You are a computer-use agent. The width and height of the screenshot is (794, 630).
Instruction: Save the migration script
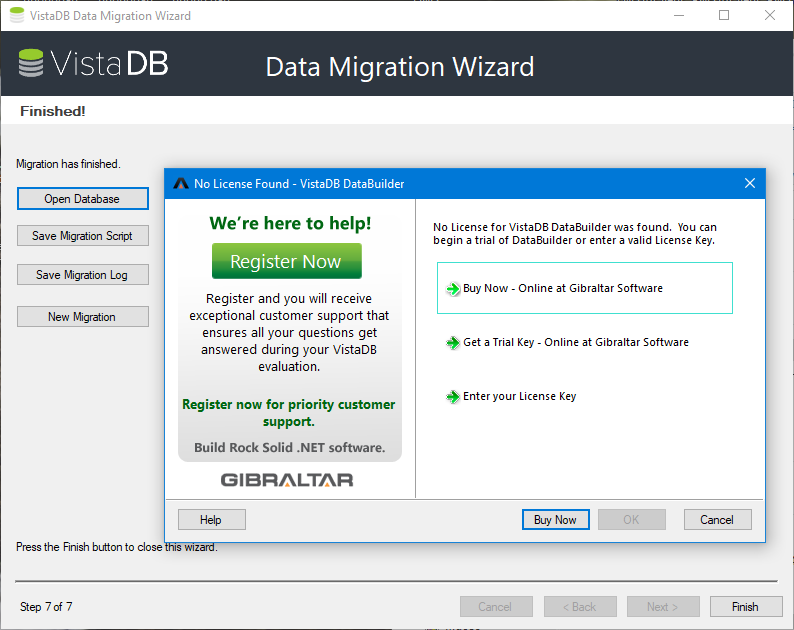(83, 235)
